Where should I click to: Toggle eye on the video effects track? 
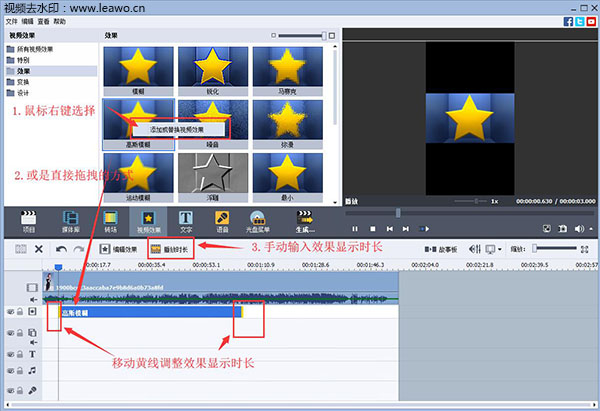click(x=11, y=312)
